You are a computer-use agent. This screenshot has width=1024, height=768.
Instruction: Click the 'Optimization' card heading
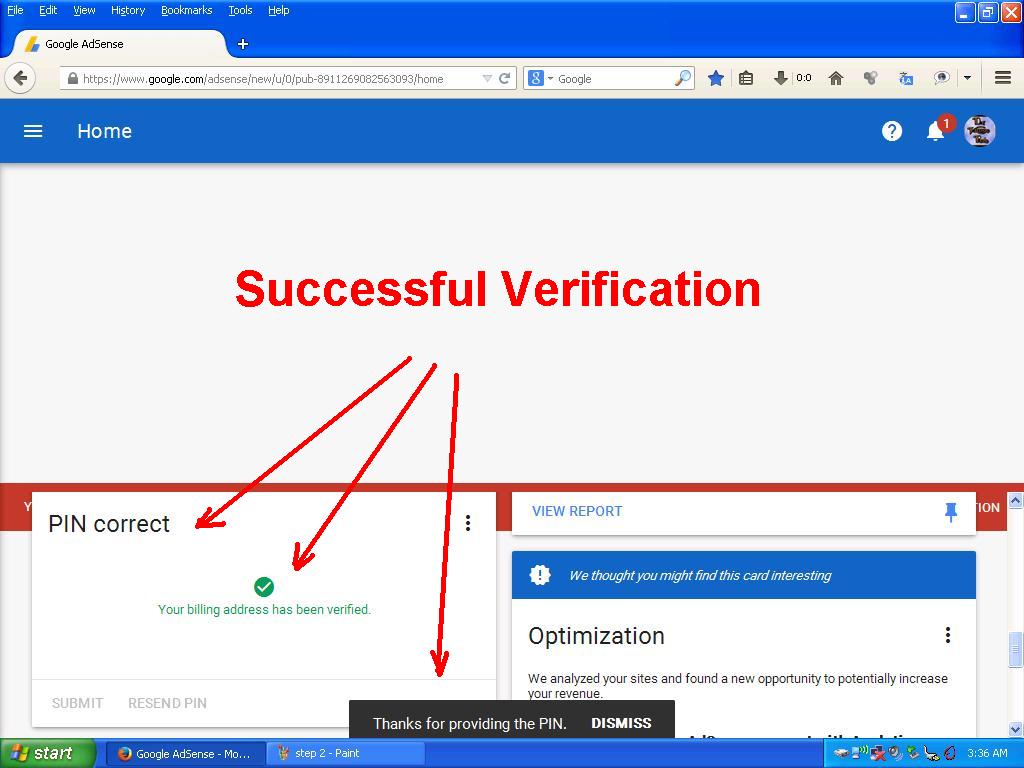point(596,636)
